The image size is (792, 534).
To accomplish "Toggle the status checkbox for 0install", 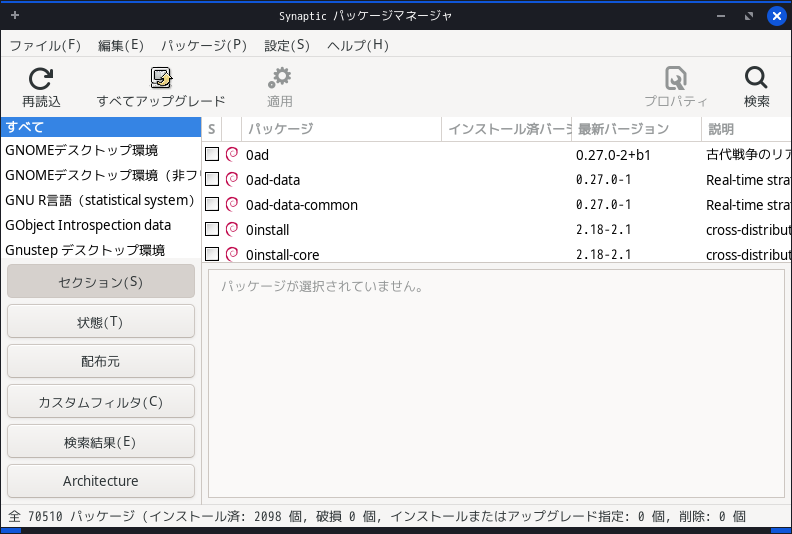I will tap(212, 230).
